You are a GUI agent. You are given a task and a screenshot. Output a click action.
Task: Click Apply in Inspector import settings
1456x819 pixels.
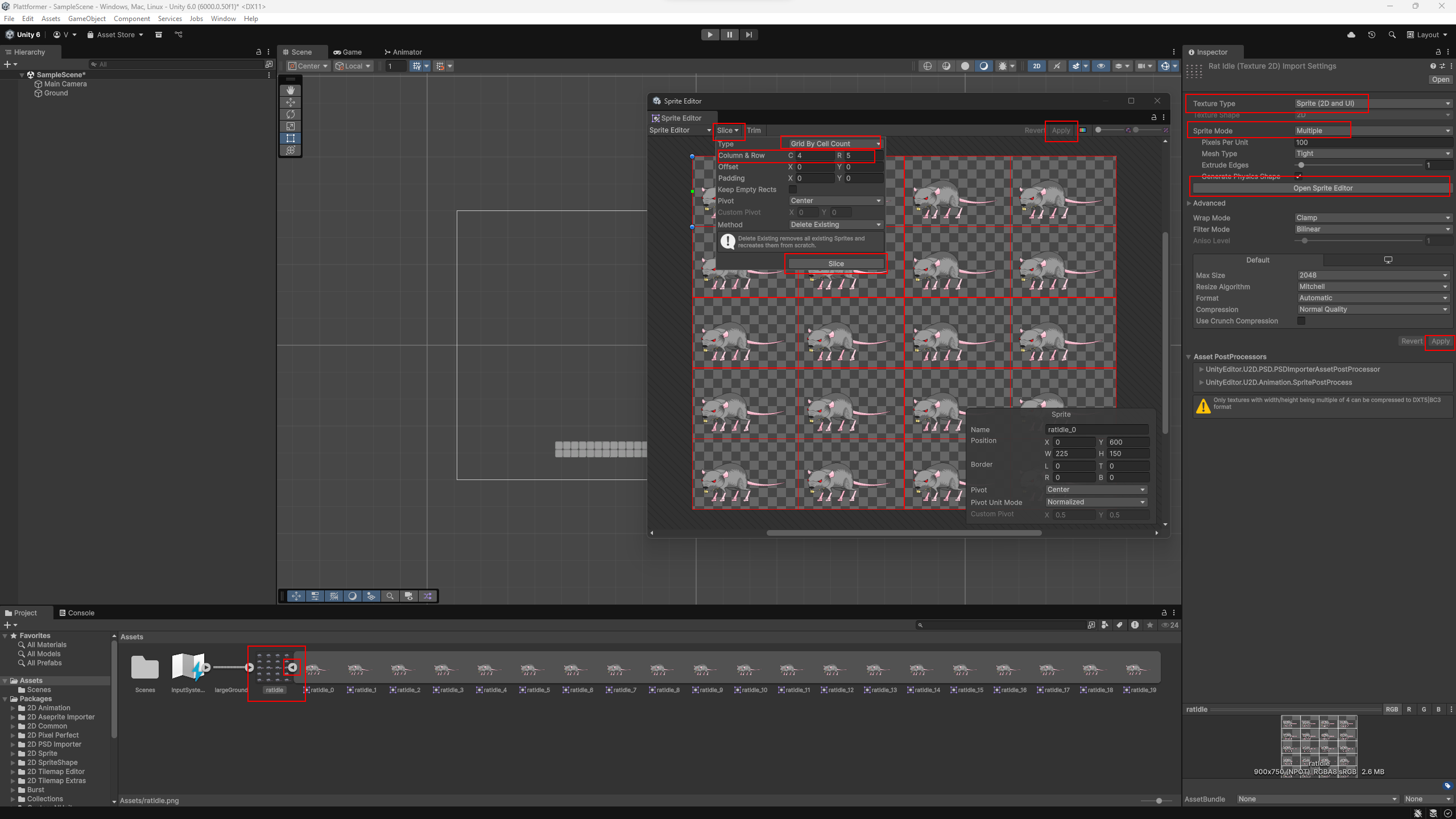(1440, 341)
